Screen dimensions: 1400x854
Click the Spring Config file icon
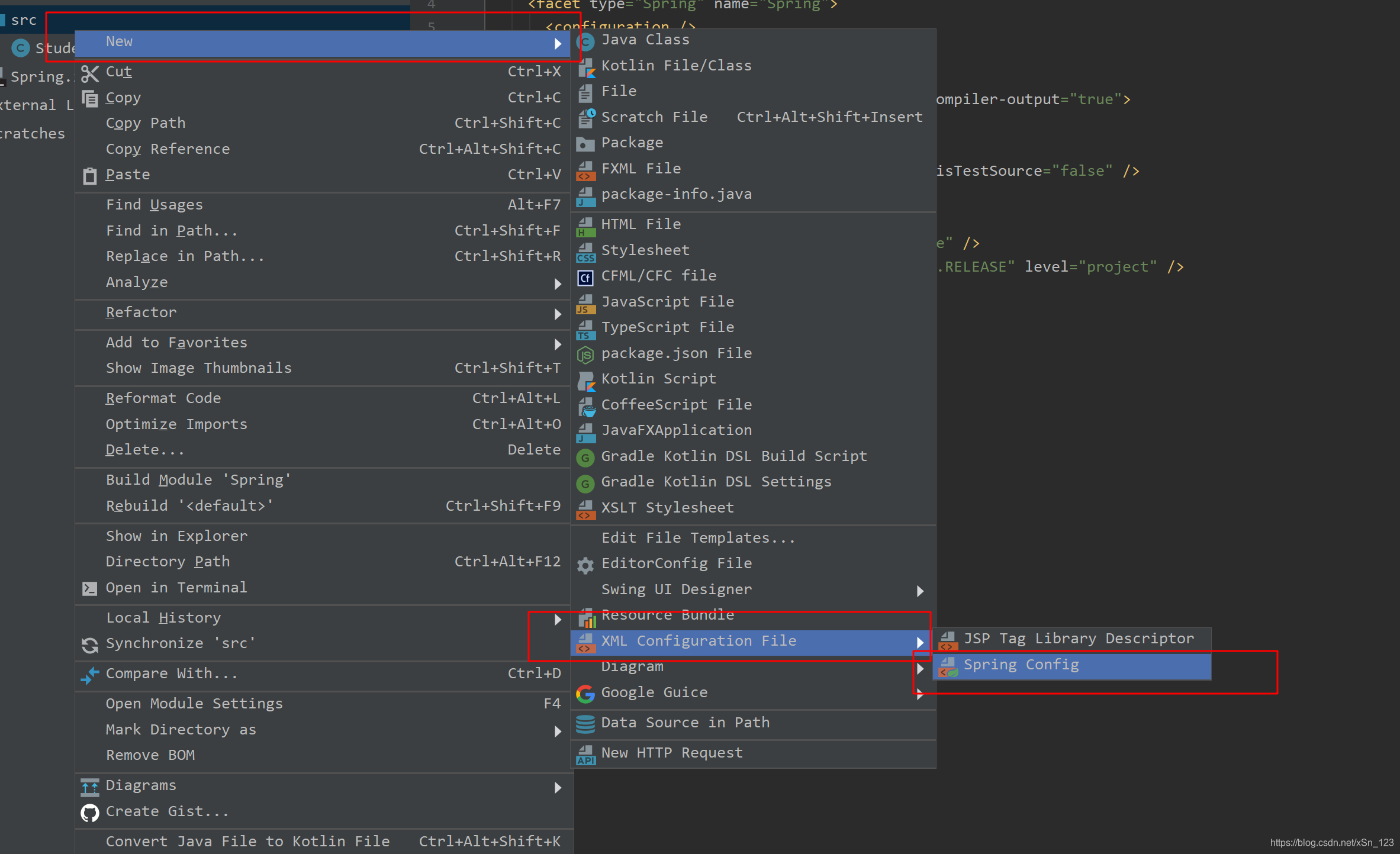[x=948, y=666]
